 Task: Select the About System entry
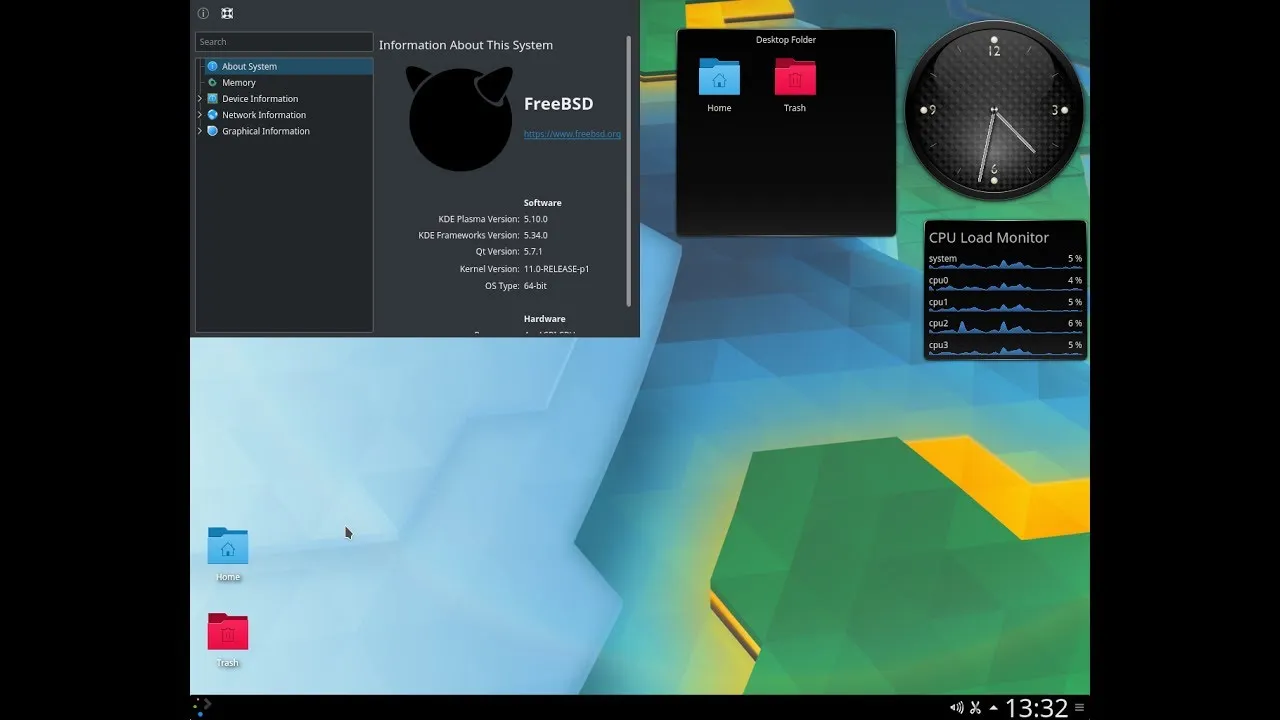click(249, 67)
